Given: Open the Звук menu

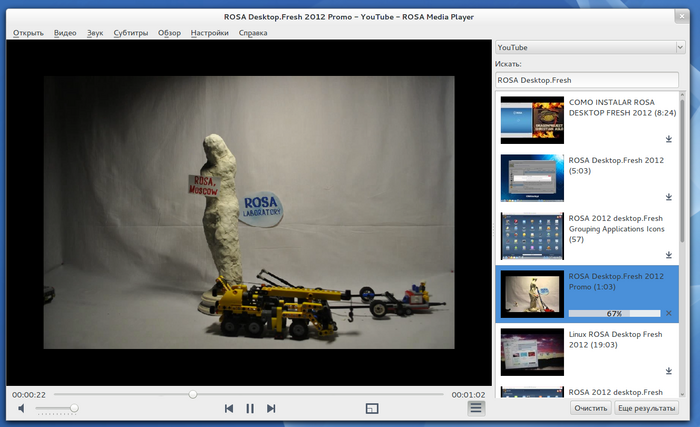Looking at the screenshot, I should [95, 33].
